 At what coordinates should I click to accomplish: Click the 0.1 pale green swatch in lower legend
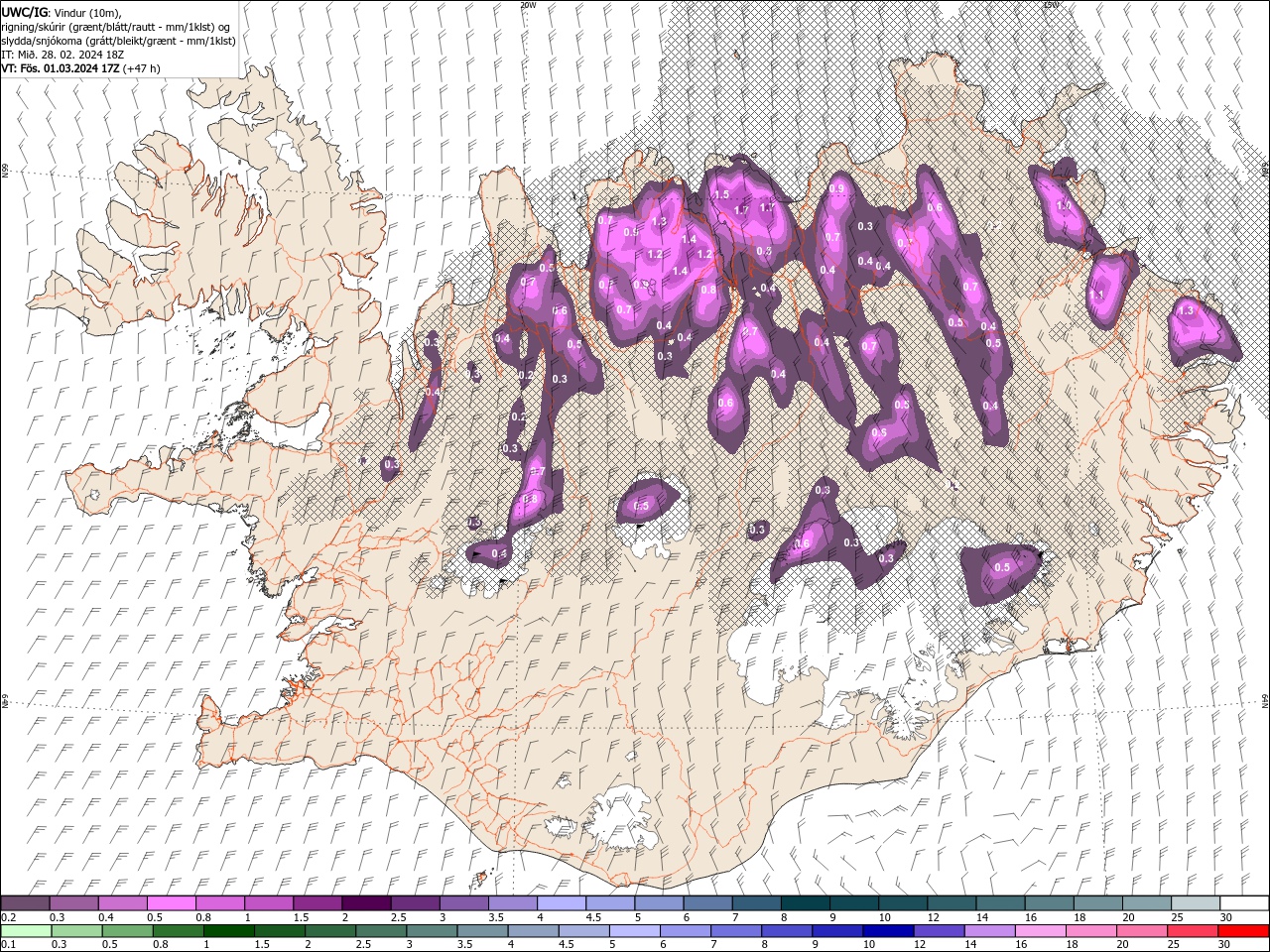pos(25,931)
